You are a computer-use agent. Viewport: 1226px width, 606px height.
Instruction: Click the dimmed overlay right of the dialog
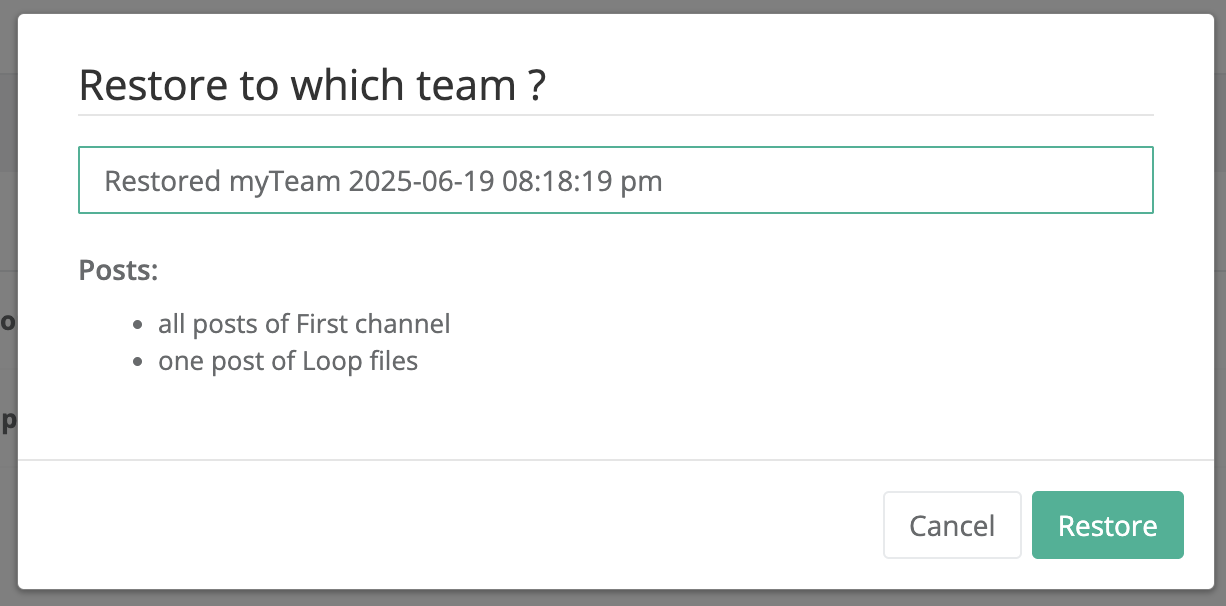click(x=1218, y=300)
